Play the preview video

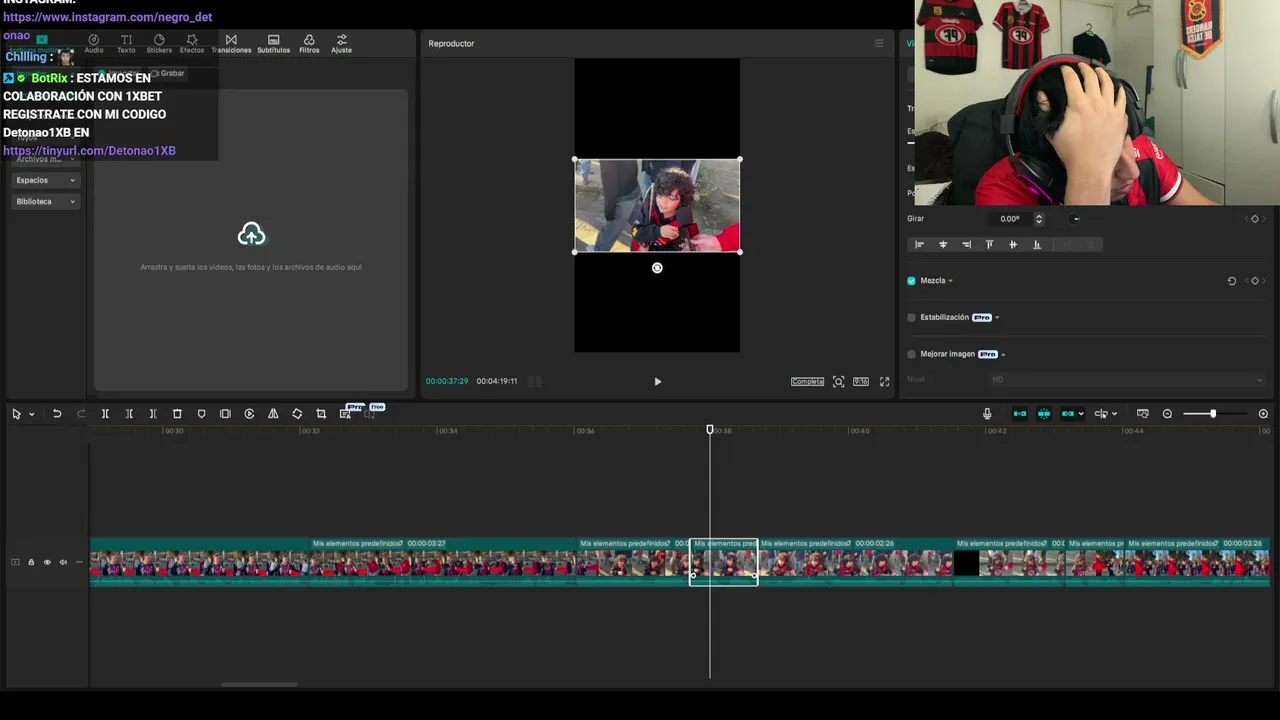(657, 381)
